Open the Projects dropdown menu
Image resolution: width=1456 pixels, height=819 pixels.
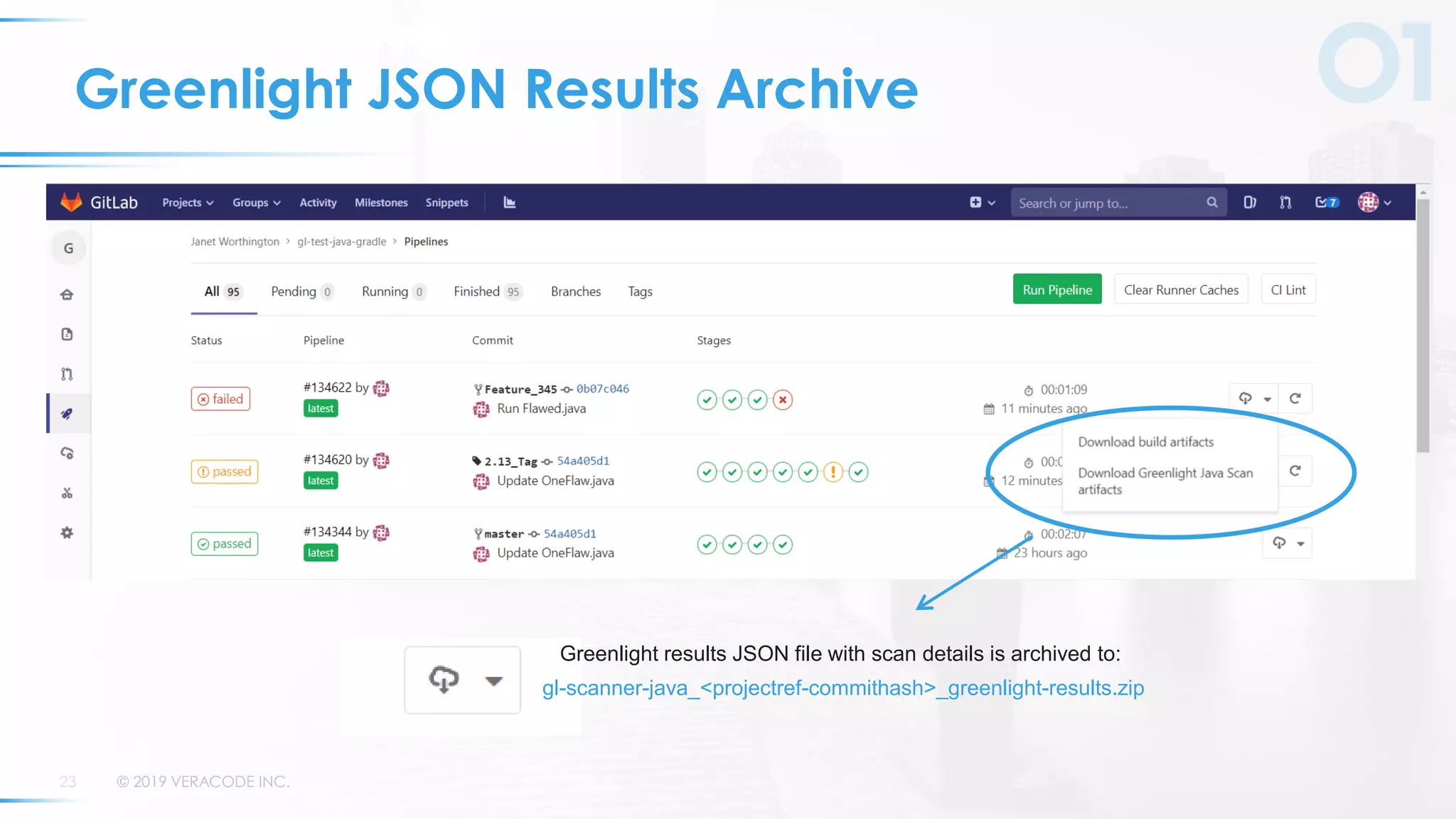[x=188, y=203]
